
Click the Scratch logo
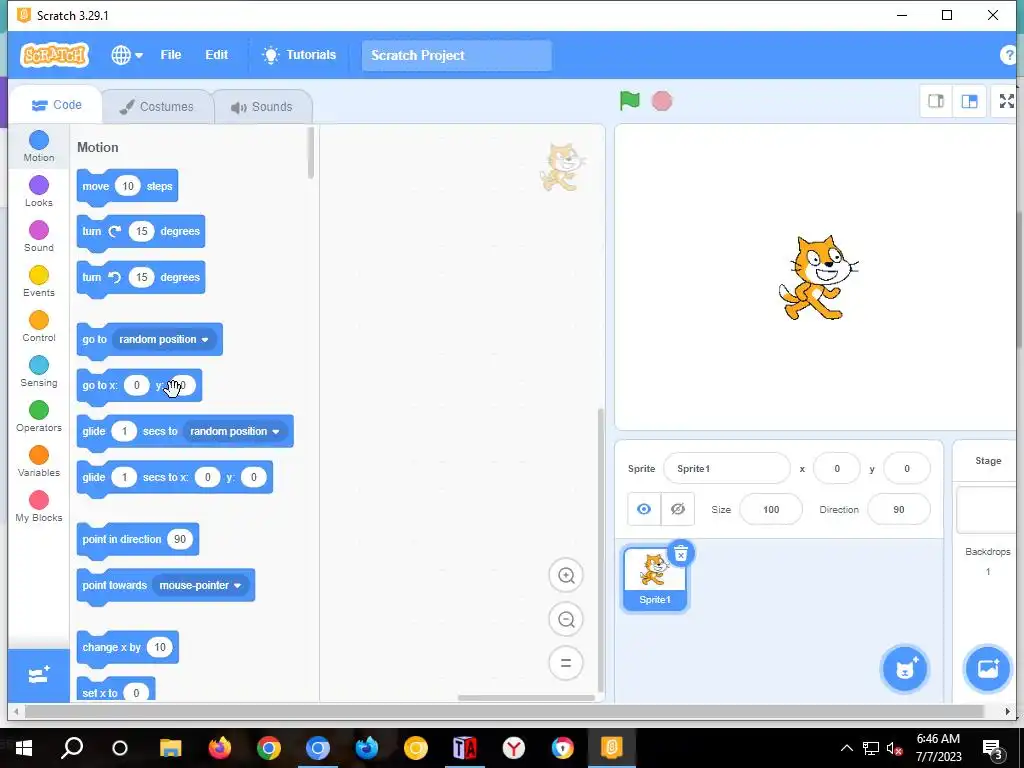pos(55,55)
